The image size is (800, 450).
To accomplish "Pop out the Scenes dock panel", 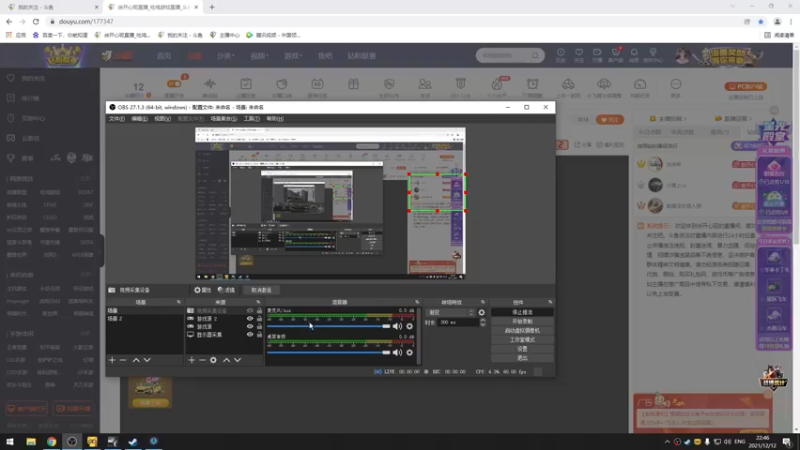I will coord(179,302).
